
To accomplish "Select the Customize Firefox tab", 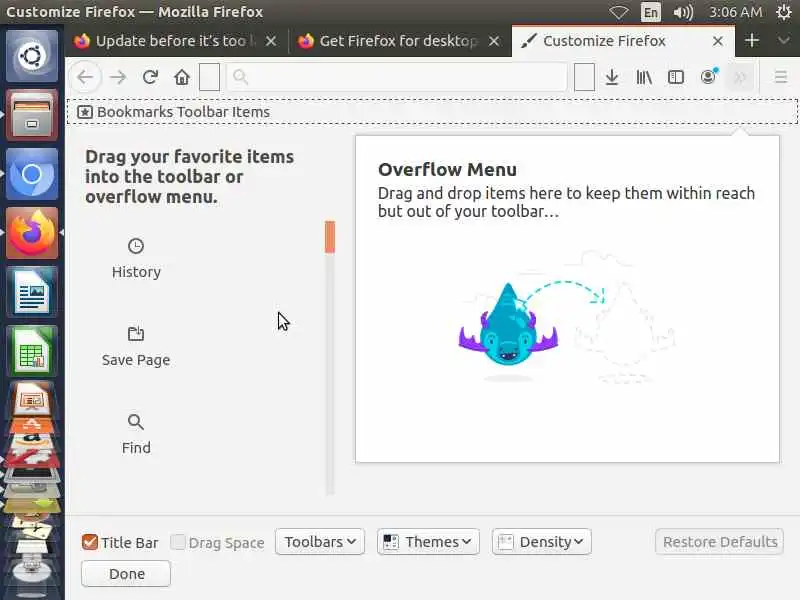I will coord(623,41).
